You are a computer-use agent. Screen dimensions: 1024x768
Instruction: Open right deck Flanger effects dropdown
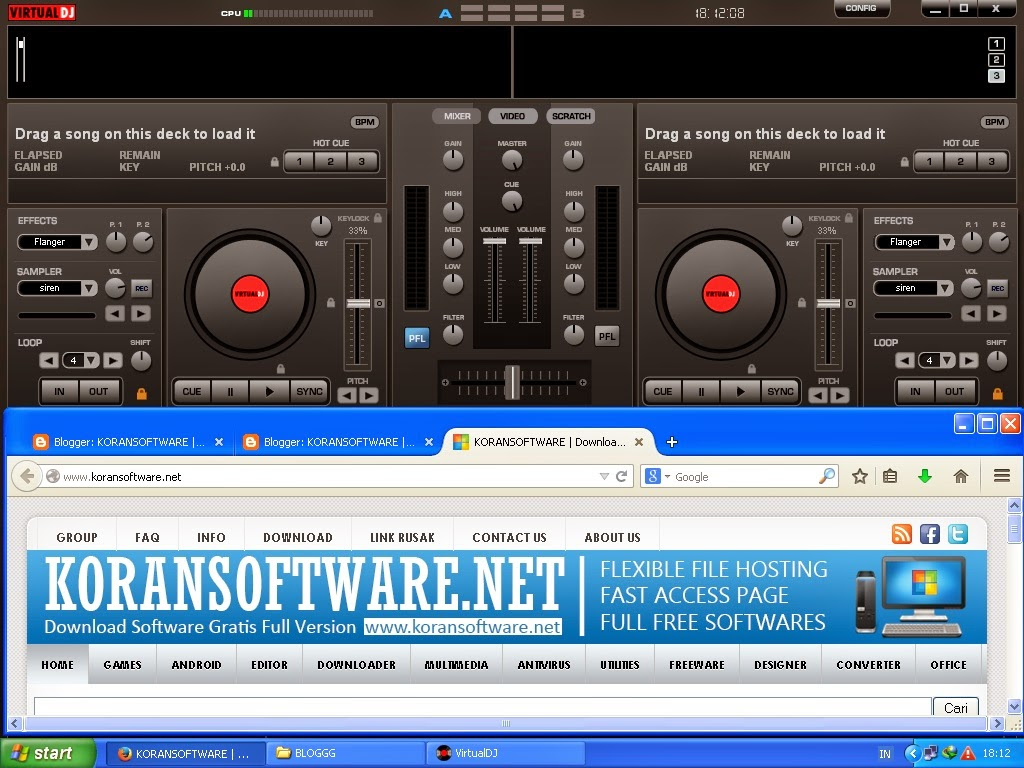(x=946, y=242)
